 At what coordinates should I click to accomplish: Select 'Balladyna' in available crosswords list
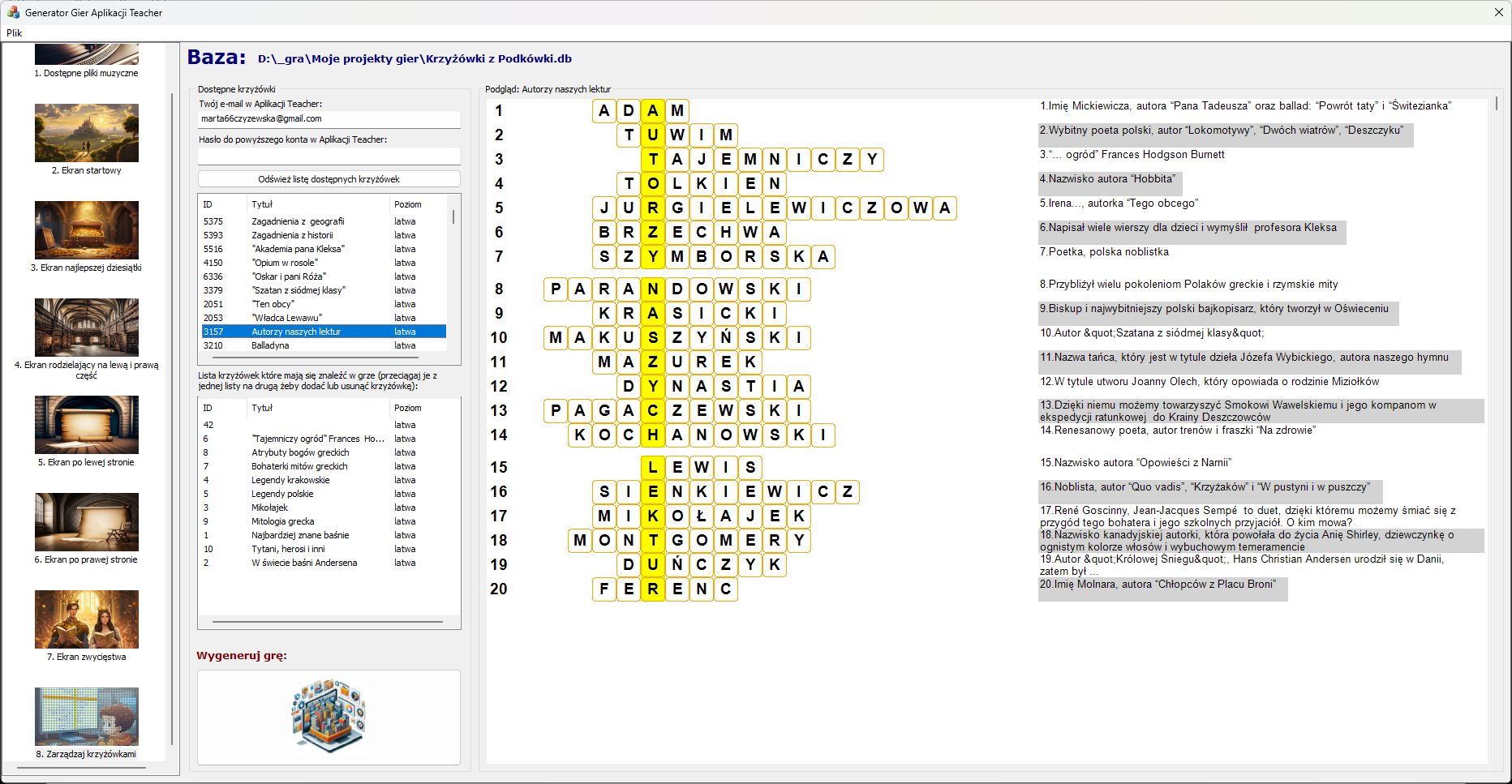[270, 345]
